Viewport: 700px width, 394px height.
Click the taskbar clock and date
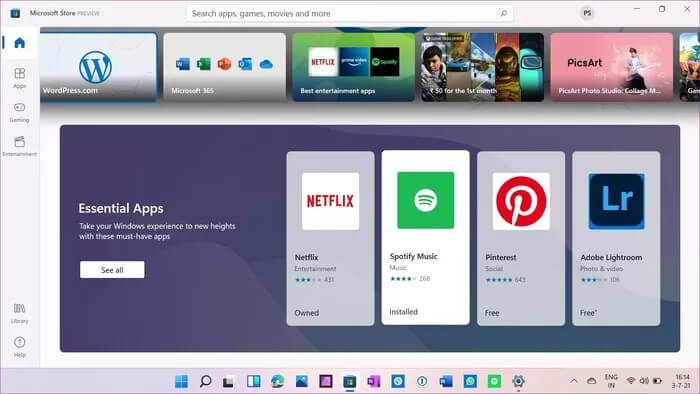(x=682, y=381)
